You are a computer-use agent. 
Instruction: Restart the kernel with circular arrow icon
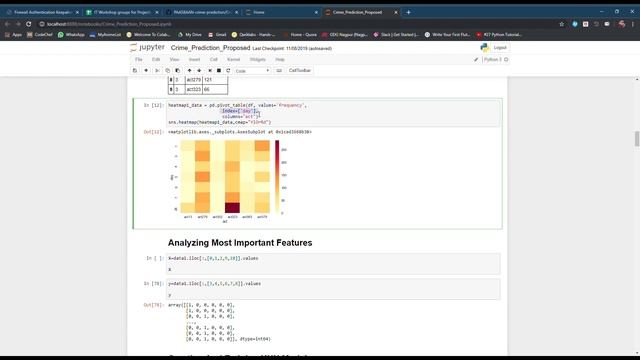tap(228, 71)
